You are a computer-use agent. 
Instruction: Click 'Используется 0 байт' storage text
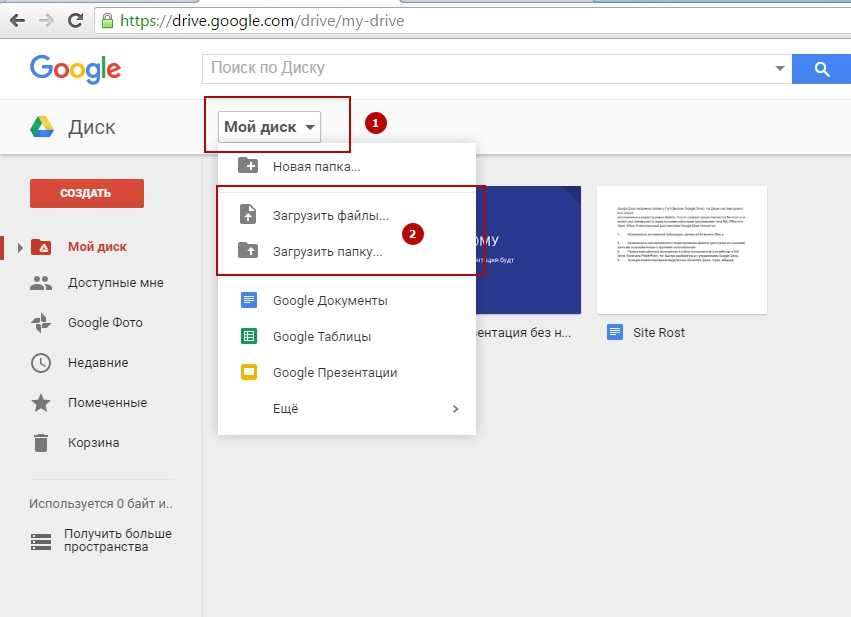coord(101,504)
